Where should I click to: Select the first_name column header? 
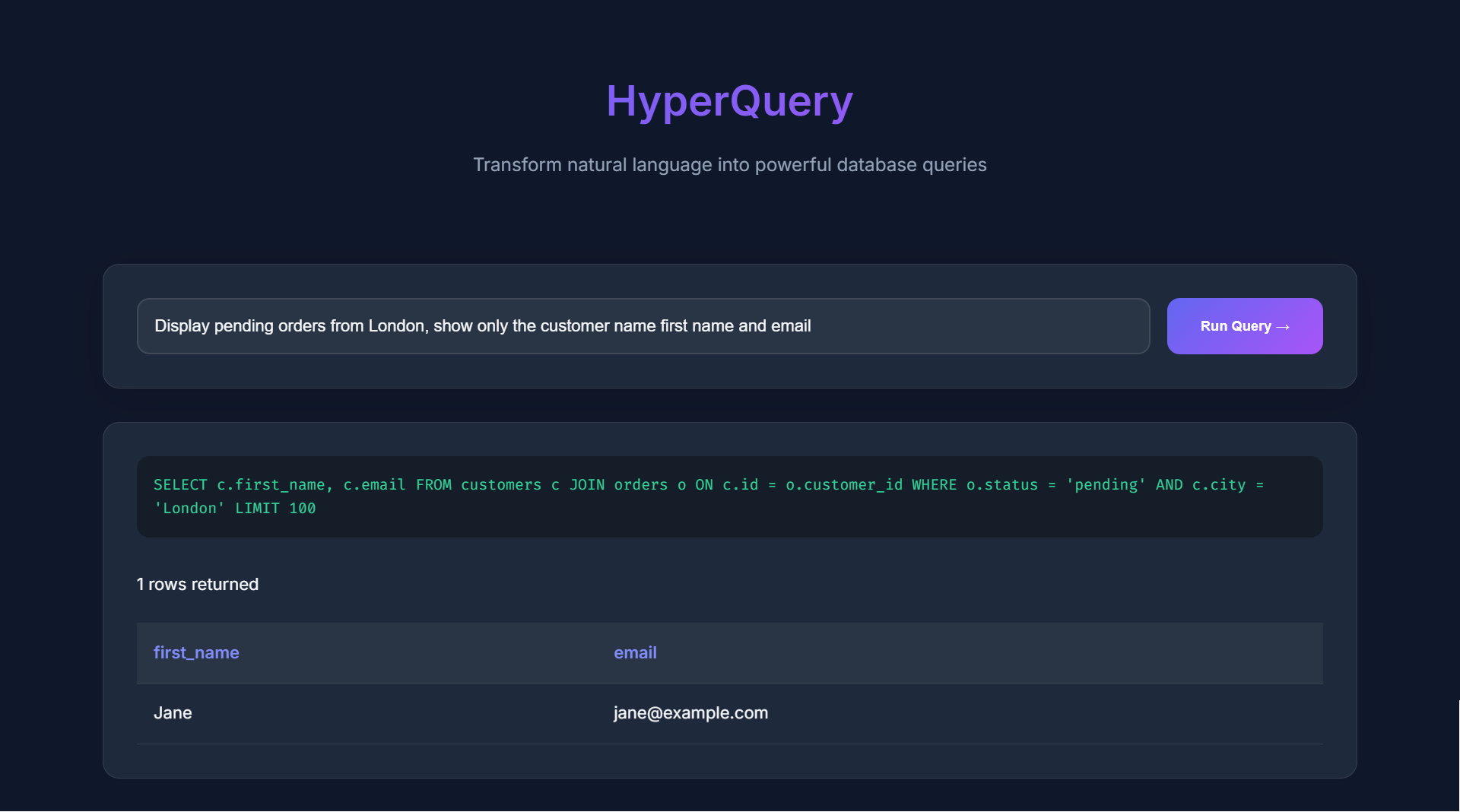pos(196,652)
